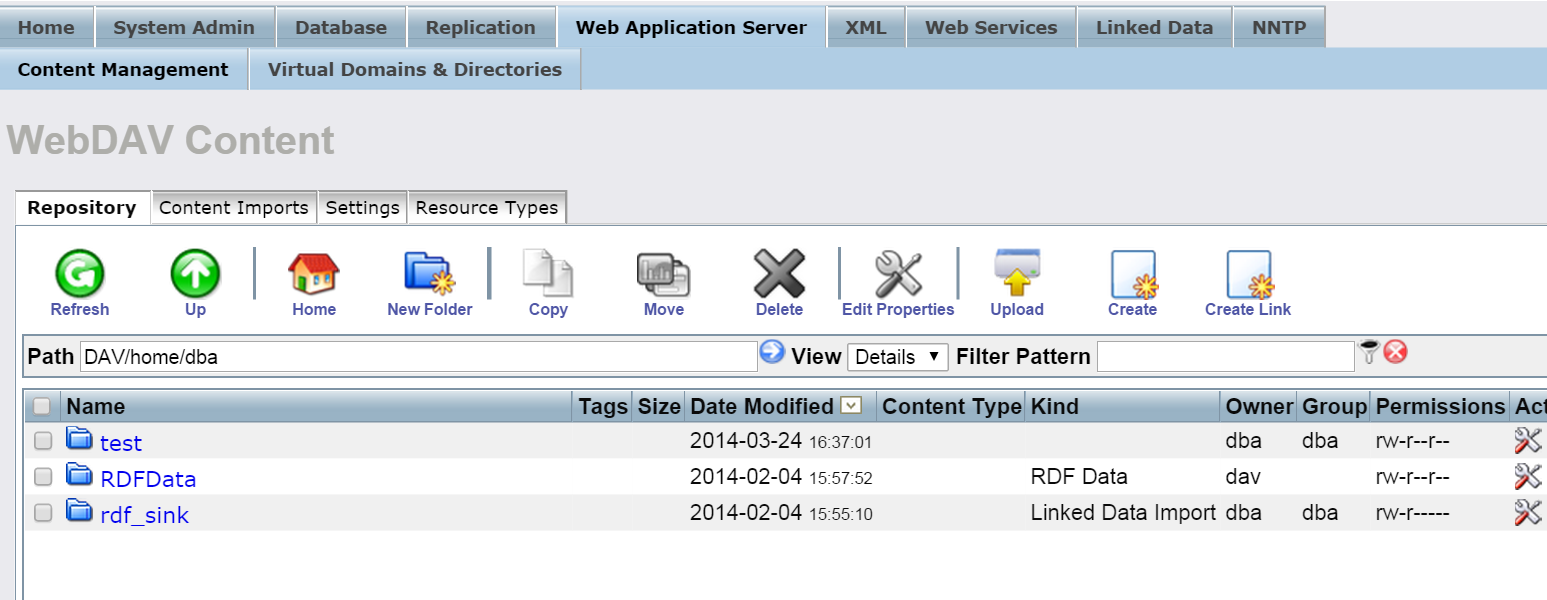Image resolution: width=1547 pixels, height=600 pixels.
Task: Toggle the select-all checkbox in header
Action: tap(42, 406)
